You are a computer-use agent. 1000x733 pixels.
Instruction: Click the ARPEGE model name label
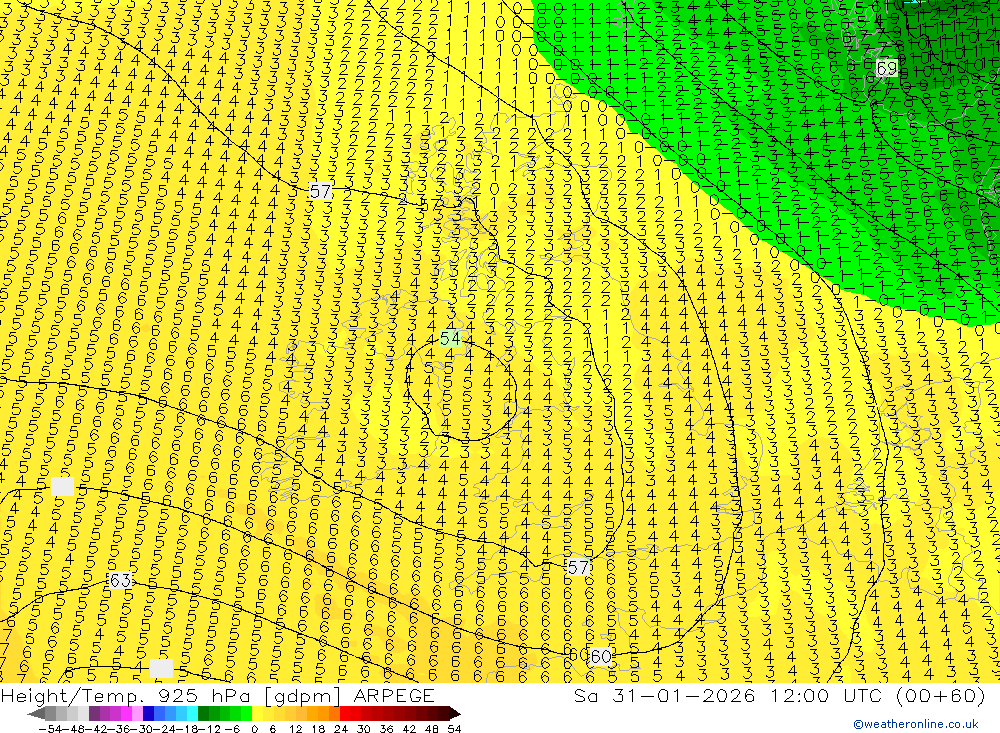tap(393, 695)
